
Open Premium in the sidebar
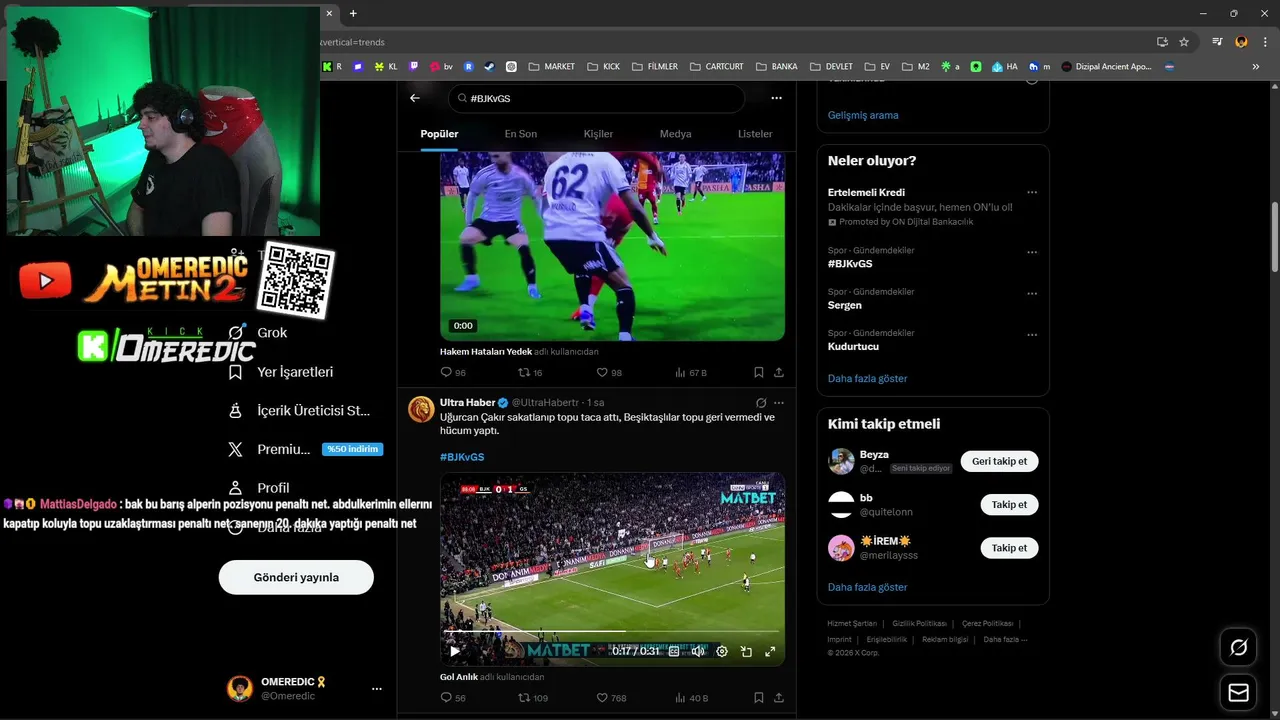305,449
